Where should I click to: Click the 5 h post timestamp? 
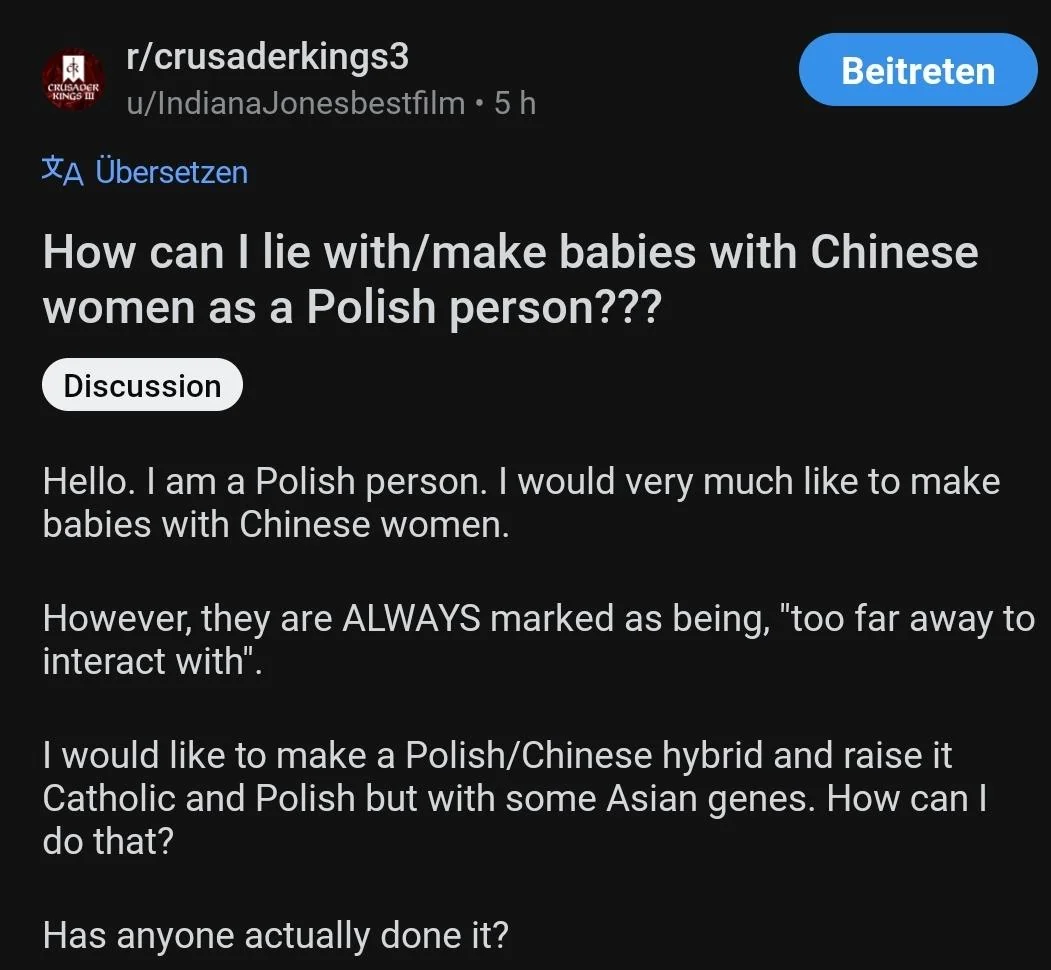[x=515, y=102]
